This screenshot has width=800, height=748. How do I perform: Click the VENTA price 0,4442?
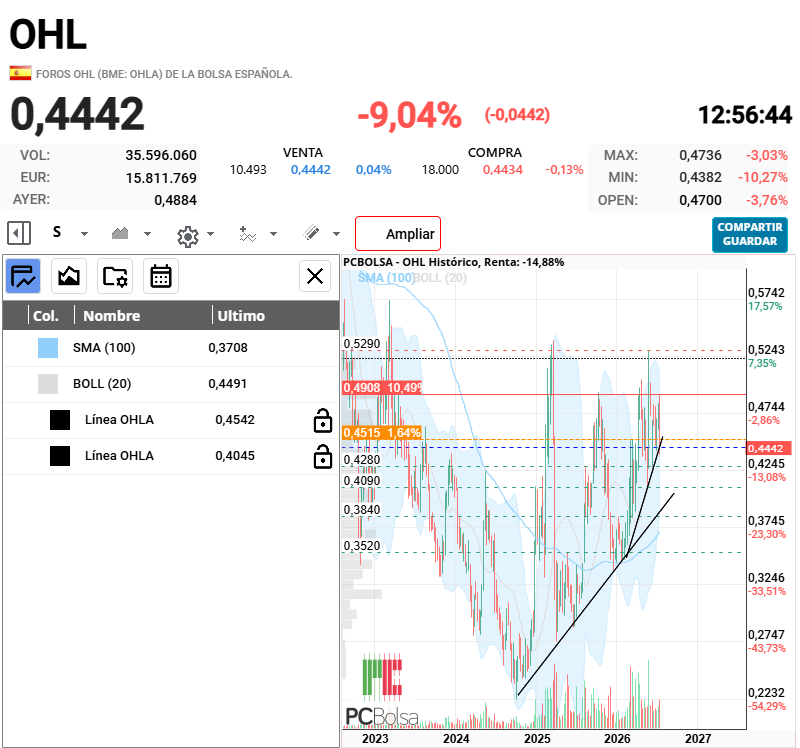[311, 170]
